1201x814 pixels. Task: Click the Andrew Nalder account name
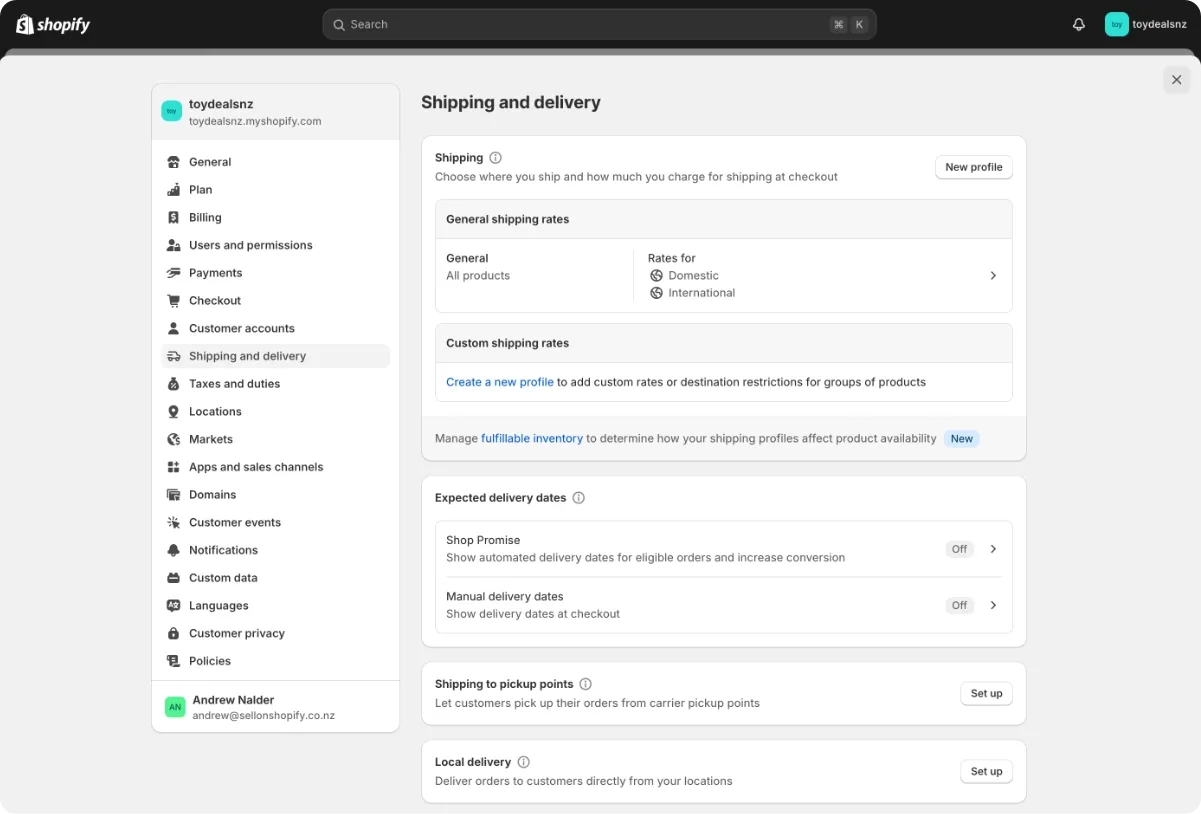point(233,700)
